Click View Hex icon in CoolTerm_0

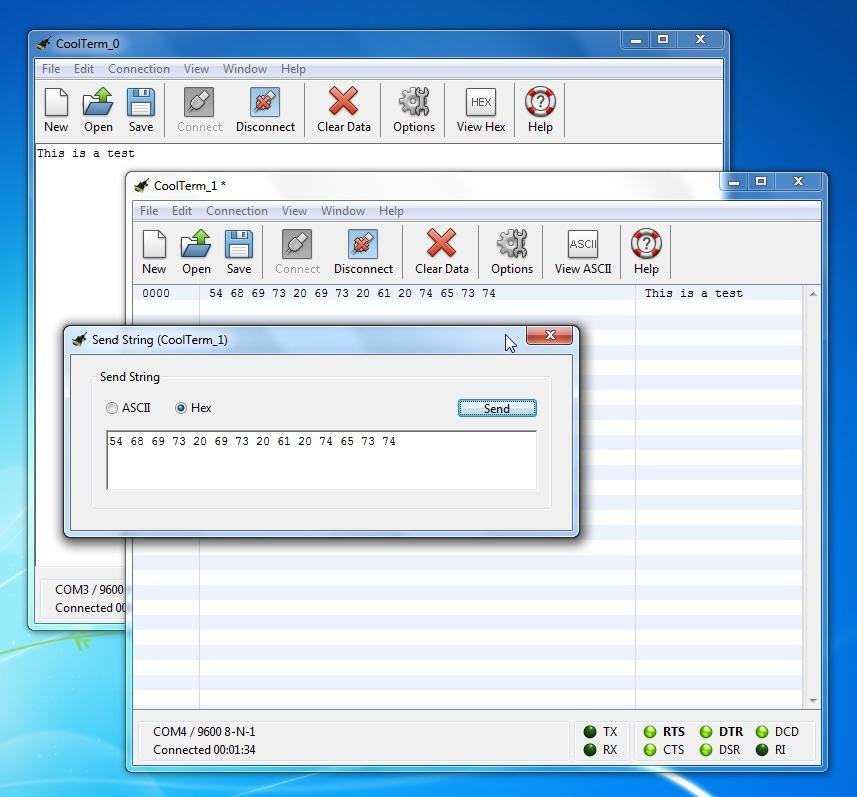tap(481, 103)
